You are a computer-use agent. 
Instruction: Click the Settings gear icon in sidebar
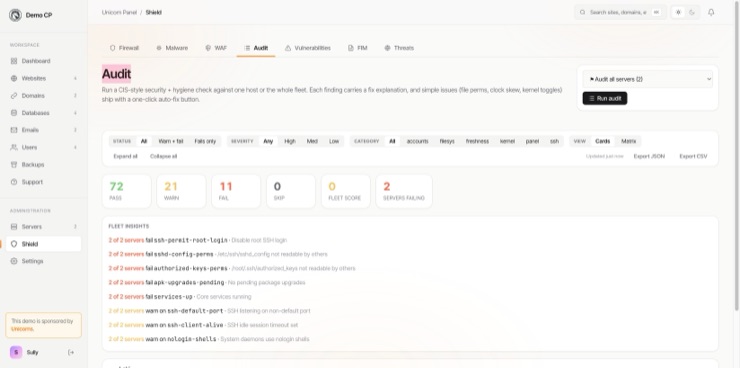click(x=14, y=261)
